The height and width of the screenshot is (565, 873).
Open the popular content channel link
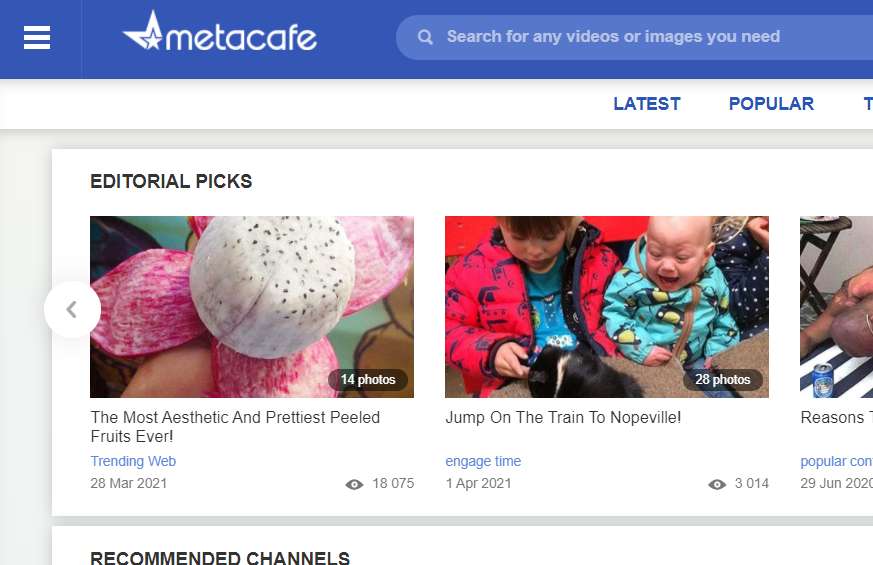836,461
